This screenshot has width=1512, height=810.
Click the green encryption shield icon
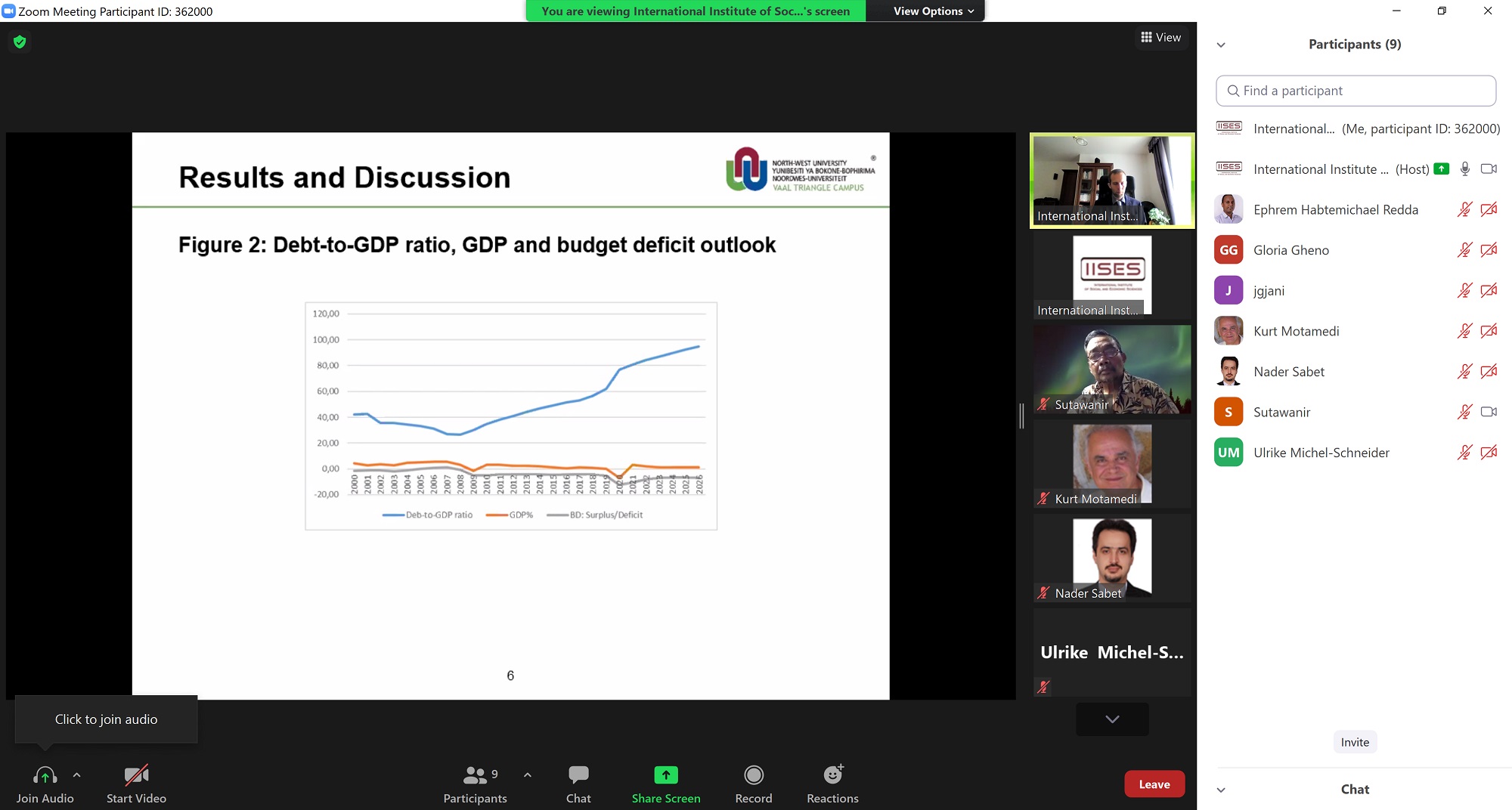[20, 42]
